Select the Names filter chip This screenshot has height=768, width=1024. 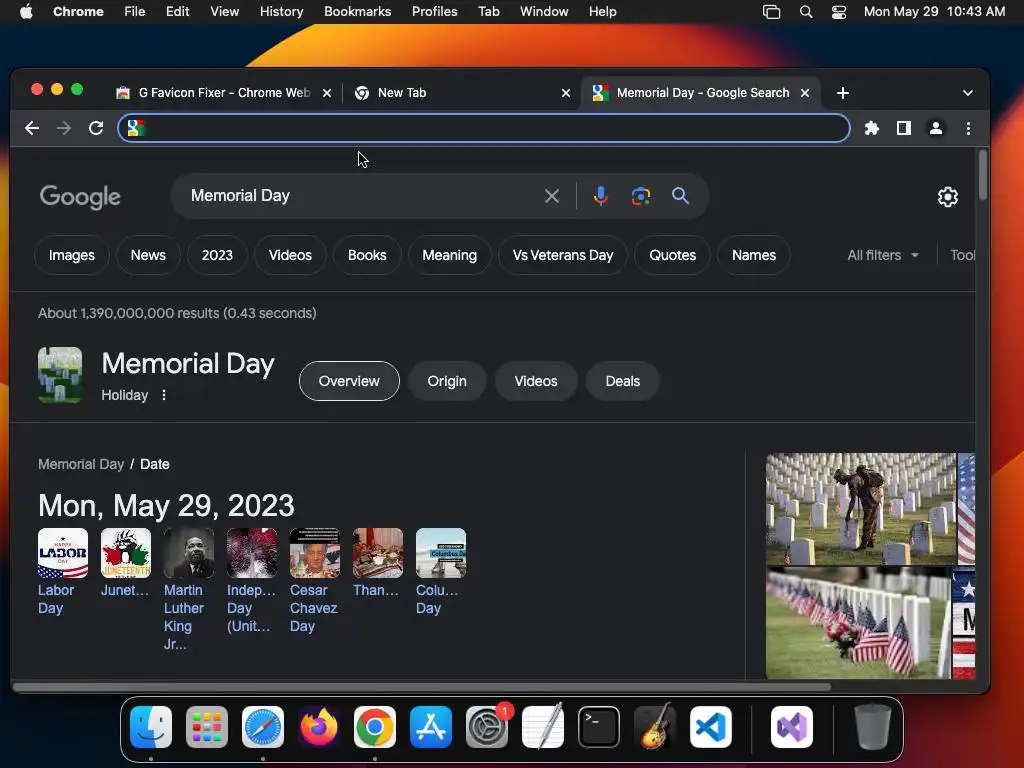pyautogui.click(x=754, y=255)
